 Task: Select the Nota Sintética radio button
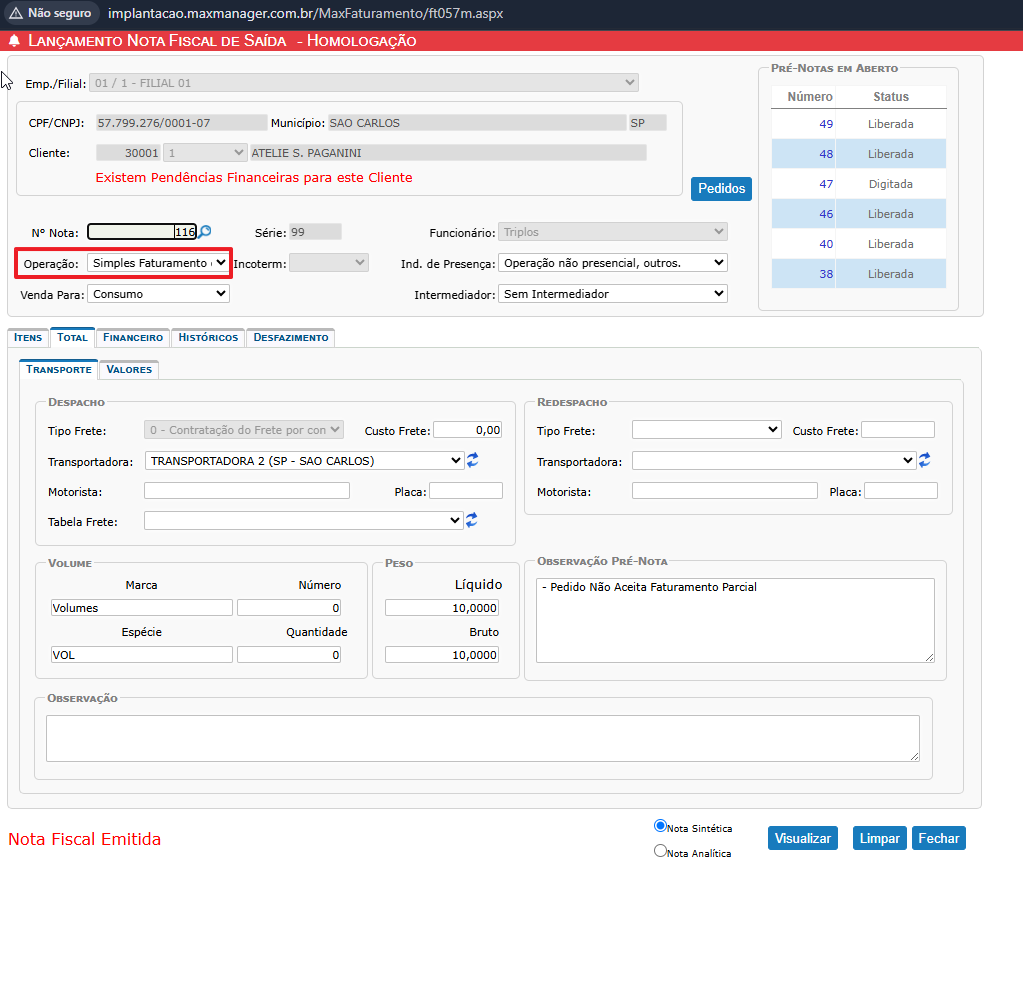(660, 826)
